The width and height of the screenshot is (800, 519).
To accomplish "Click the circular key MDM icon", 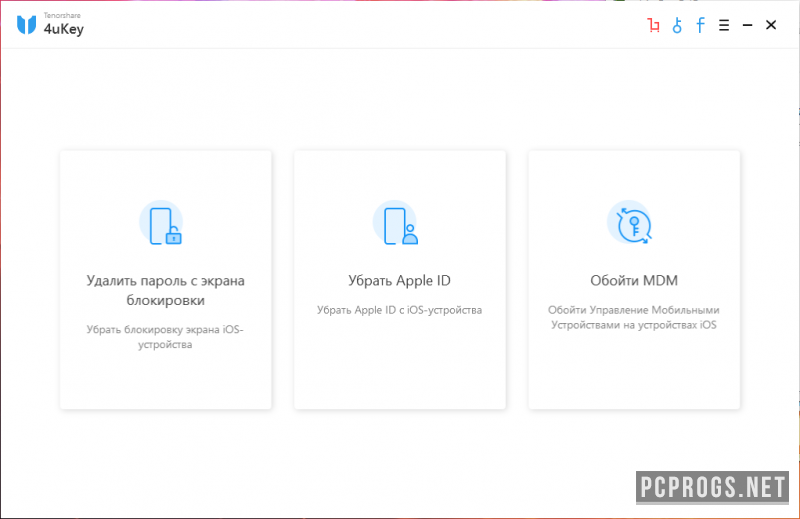I will [632, 224].
